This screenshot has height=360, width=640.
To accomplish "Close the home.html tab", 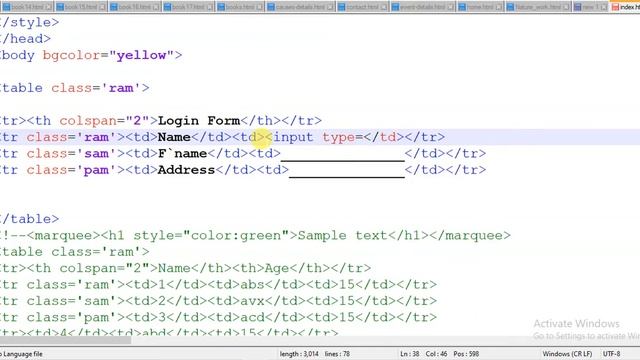I will pyautogui.click(x=500, y=7).
